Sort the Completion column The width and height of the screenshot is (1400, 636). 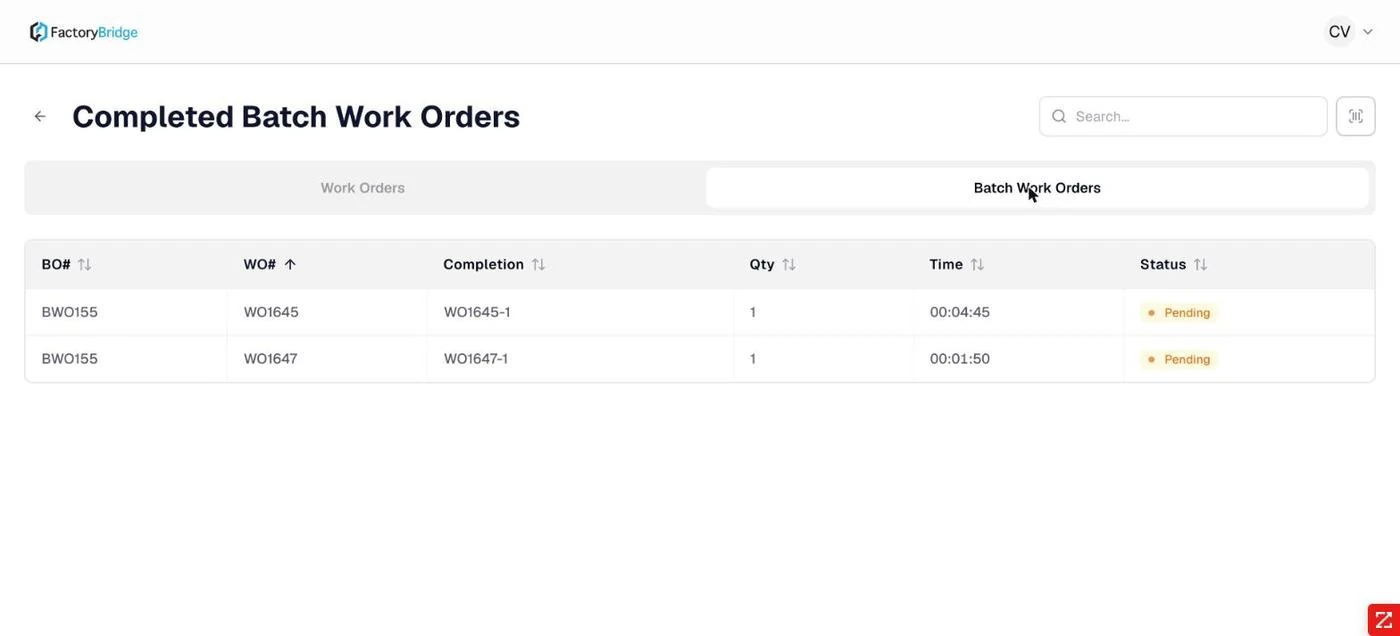[538, 264]
